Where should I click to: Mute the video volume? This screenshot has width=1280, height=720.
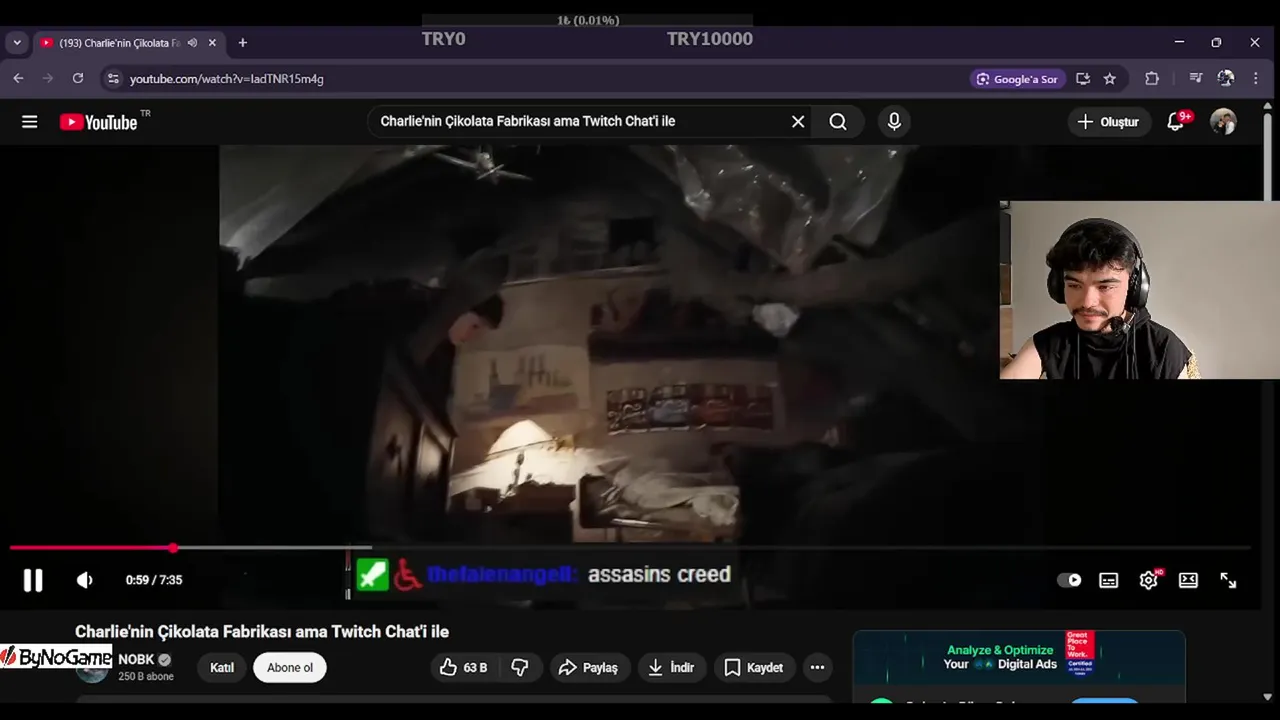(x=85, y=580)
